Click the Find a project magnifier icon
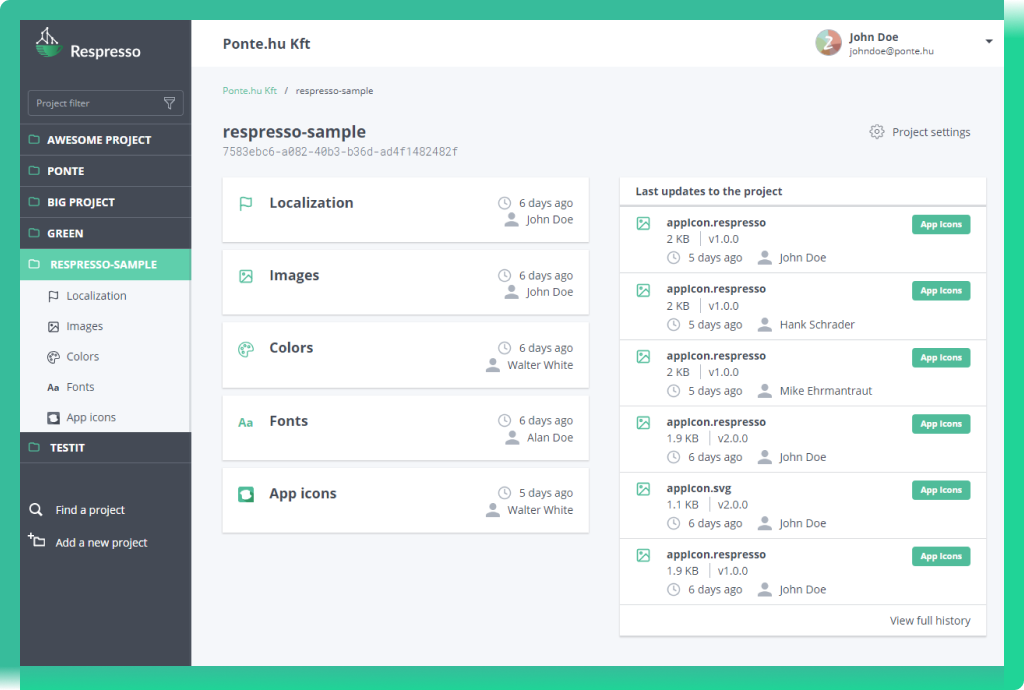Screen dimensions: 1024x690 36,510
